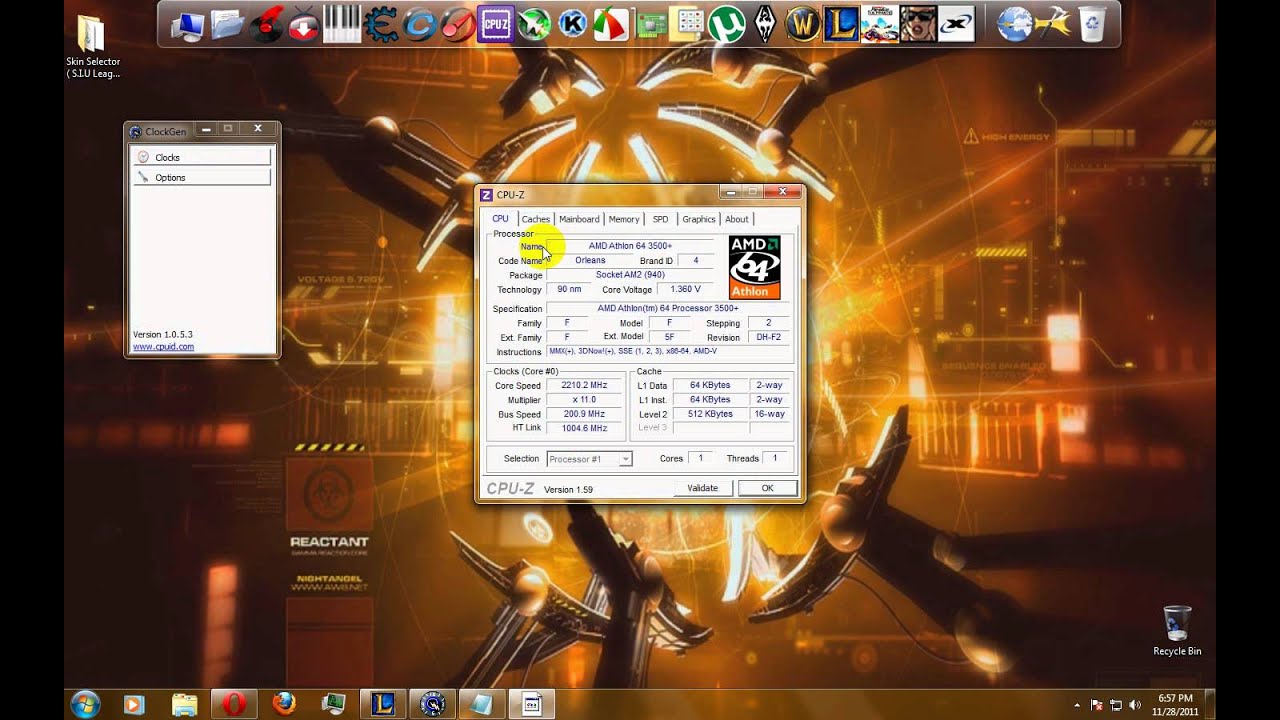Open the Cheat Engine icon in the dock

[380, 25]
